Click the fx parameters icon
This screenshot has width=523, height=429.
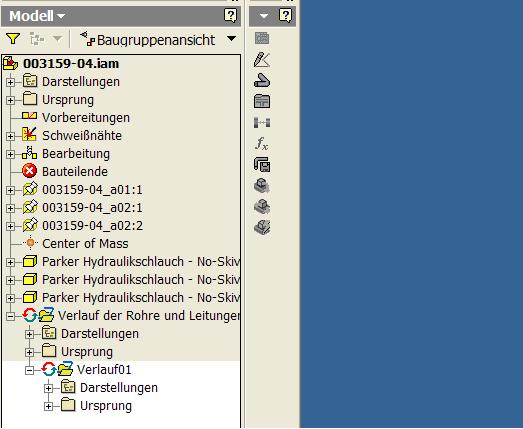click(x=262, y=144)
